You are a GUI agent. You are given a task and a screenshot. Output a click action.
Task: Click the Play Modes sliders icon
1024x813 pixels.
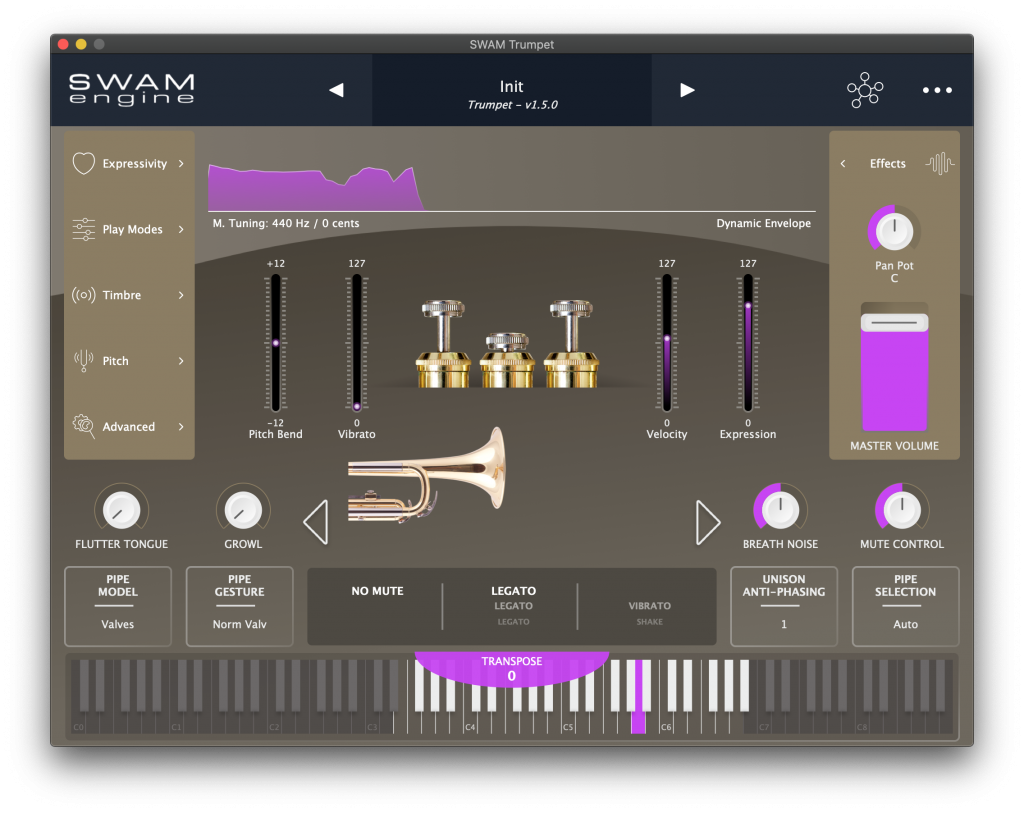[x=84, y=229]
